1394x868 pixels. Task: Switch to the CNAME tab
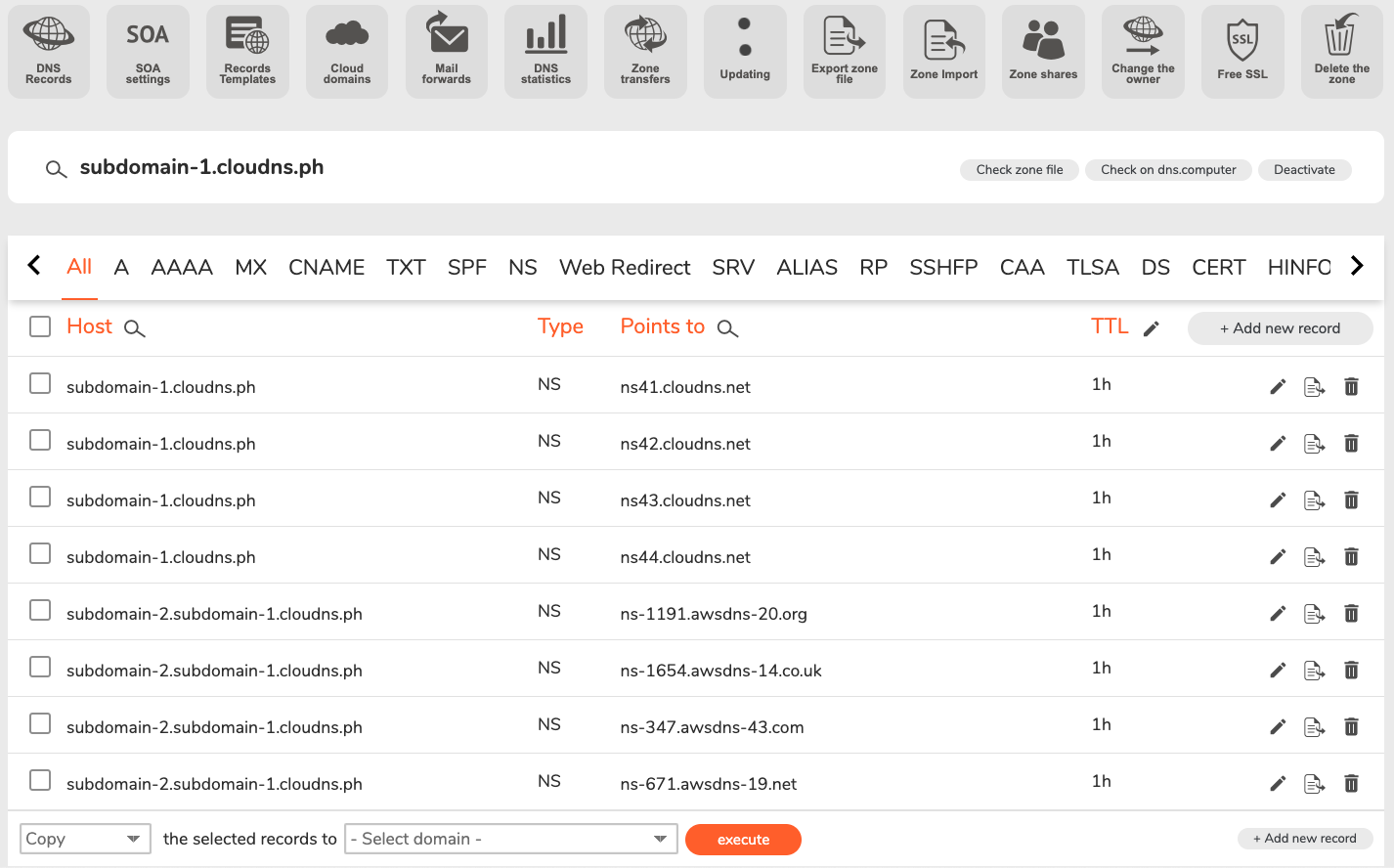(x=327, y=267)
